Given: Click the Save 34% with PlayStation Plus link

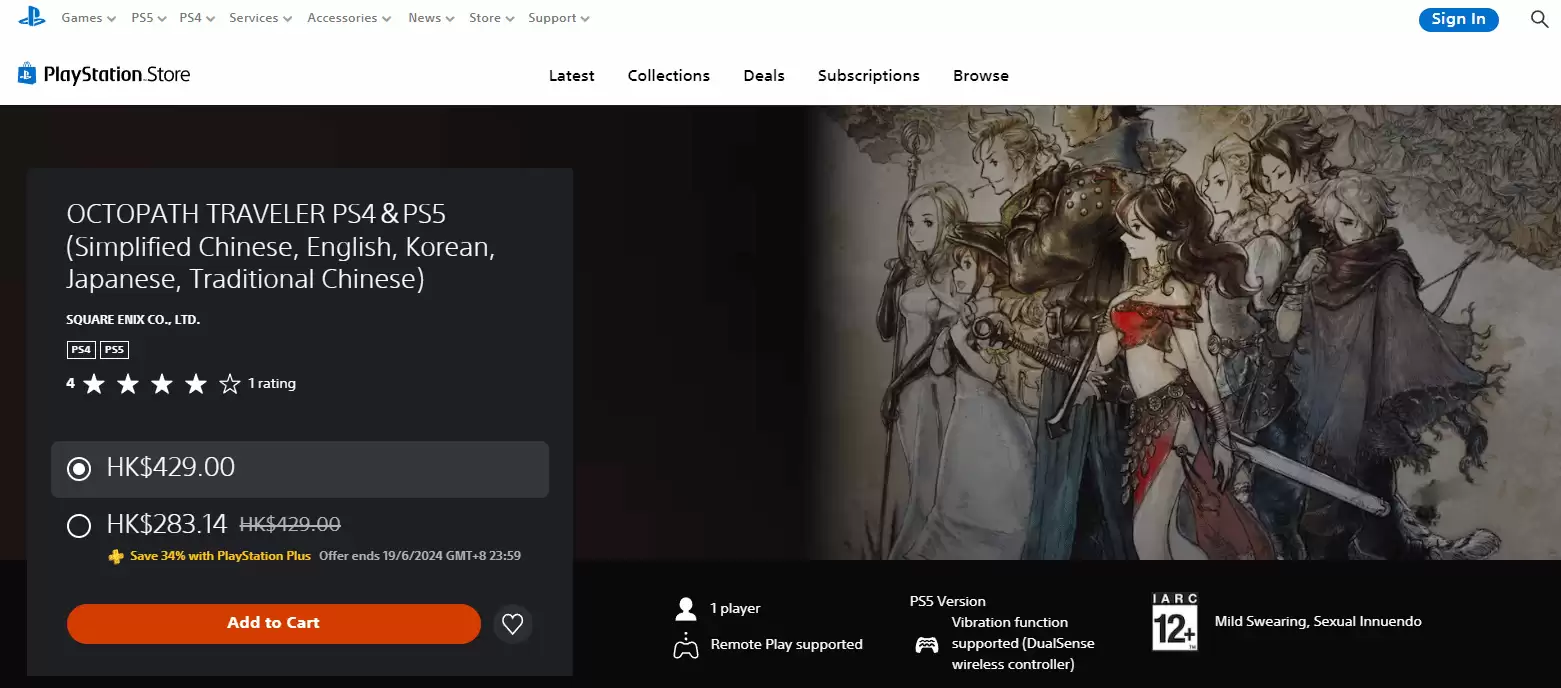Looking at the screenshot, I should point(220,556).
